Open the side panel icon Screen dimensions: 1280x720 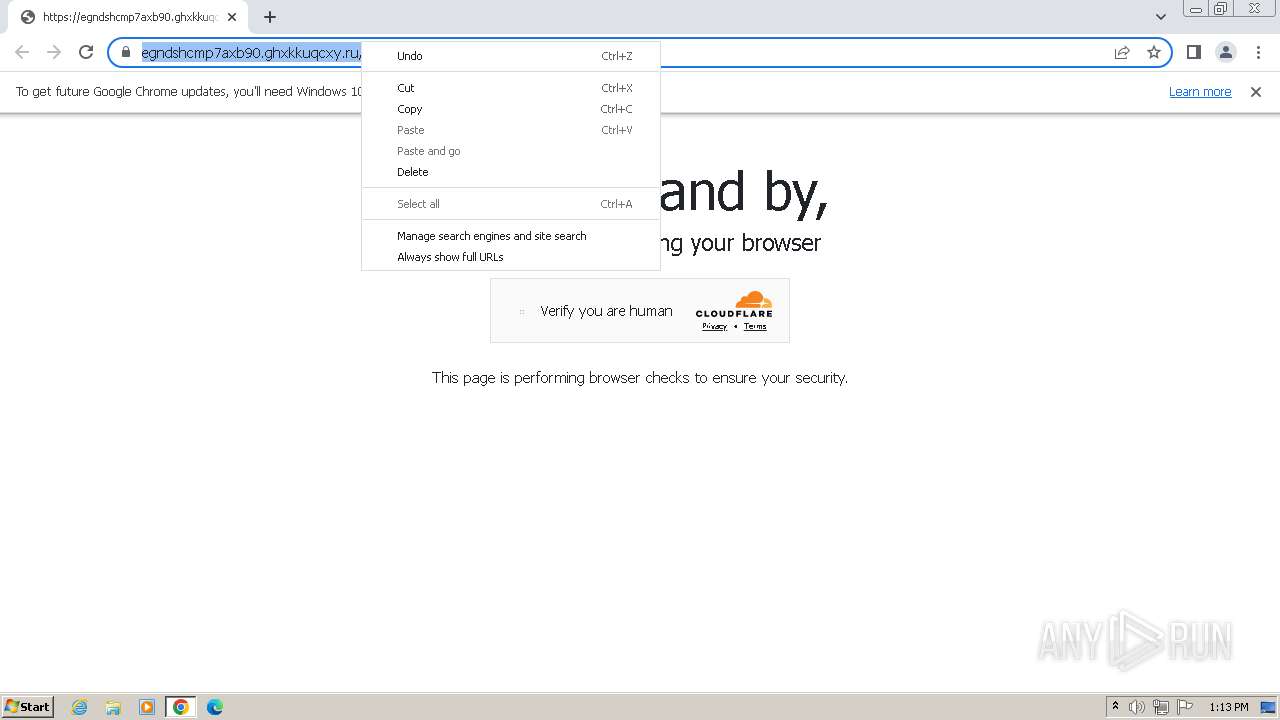pos(1193,52)
